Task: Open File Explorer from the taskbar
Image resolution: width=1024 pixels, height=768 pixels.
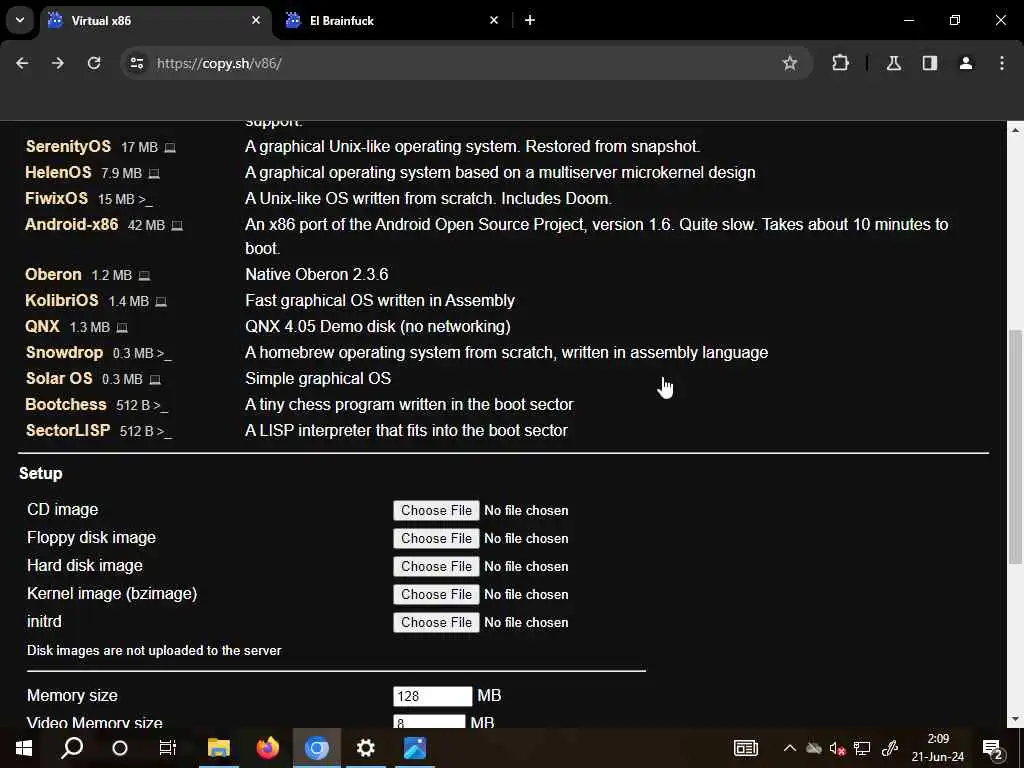Action: click(219, 748)
